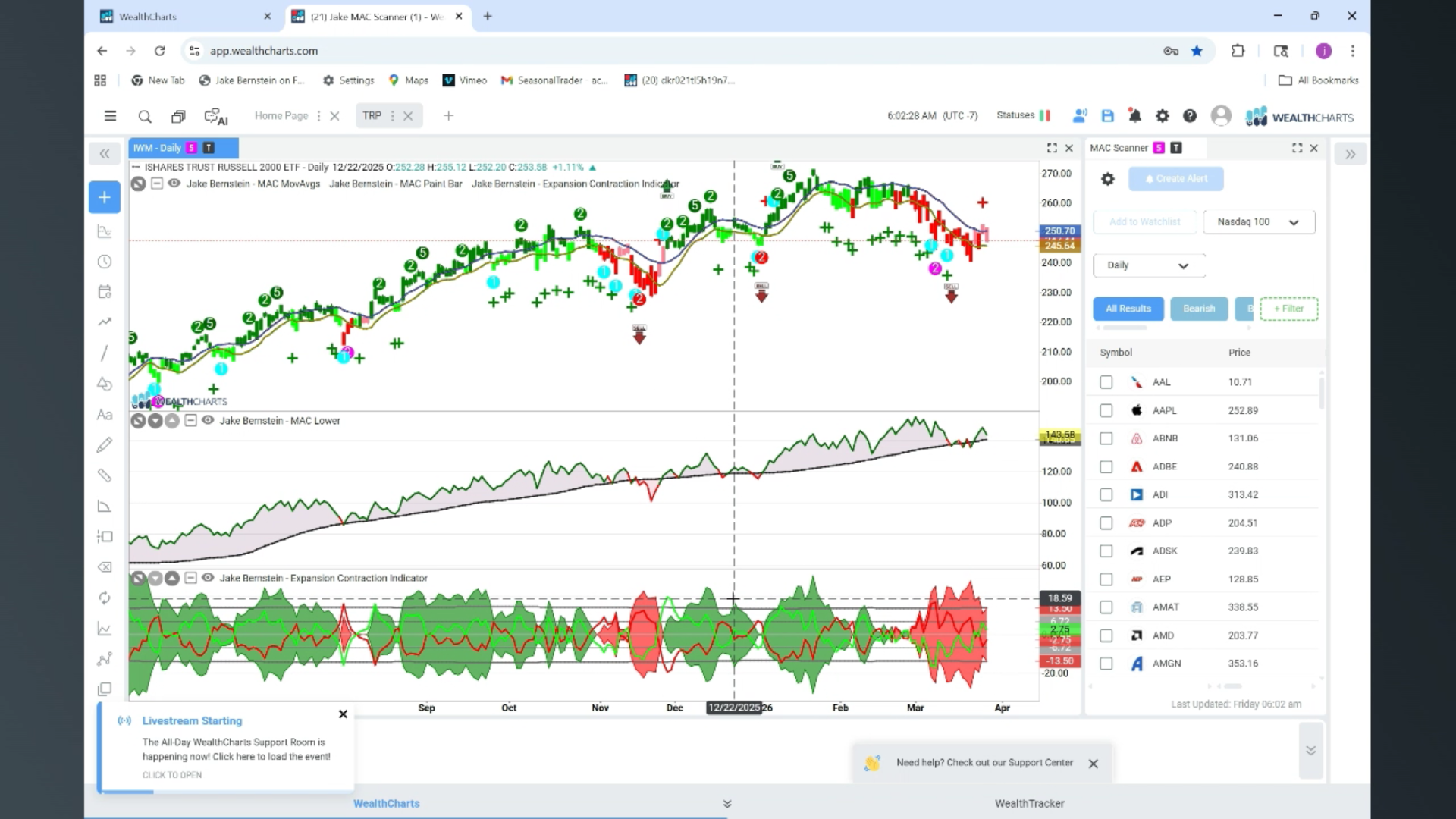
Task: Select the text annotation Aa tool
Action: point(105,415)
